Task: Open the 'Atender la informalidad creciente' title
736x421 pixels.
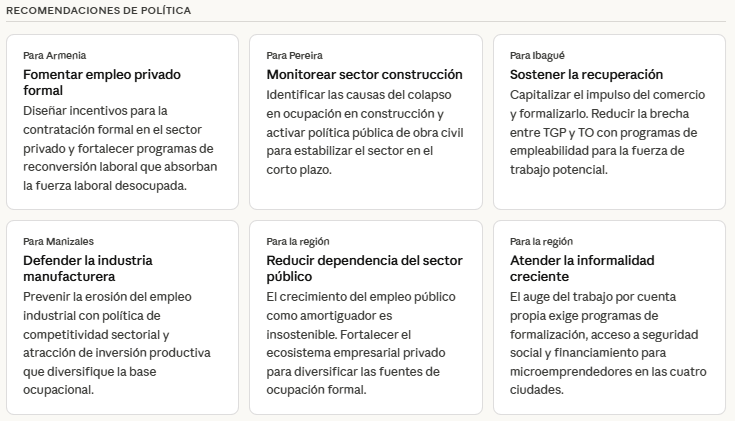Action: 582,268
